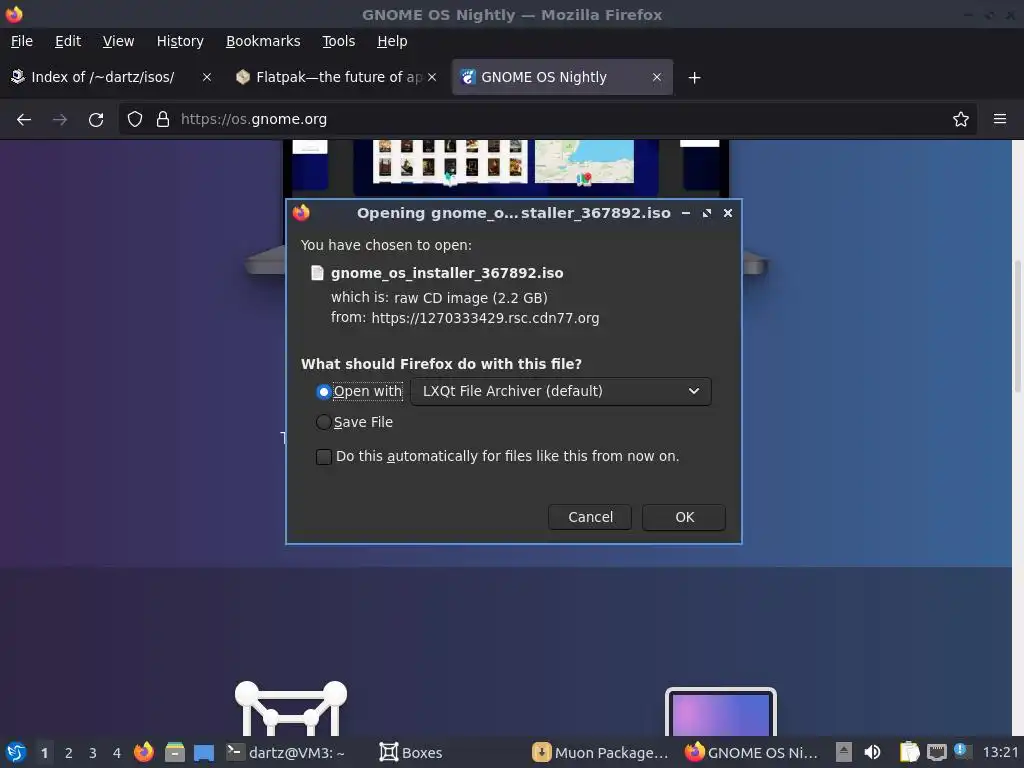Open the Edit menu
This screenshot has width=1024, height=768.
click(x=68, y=41)
